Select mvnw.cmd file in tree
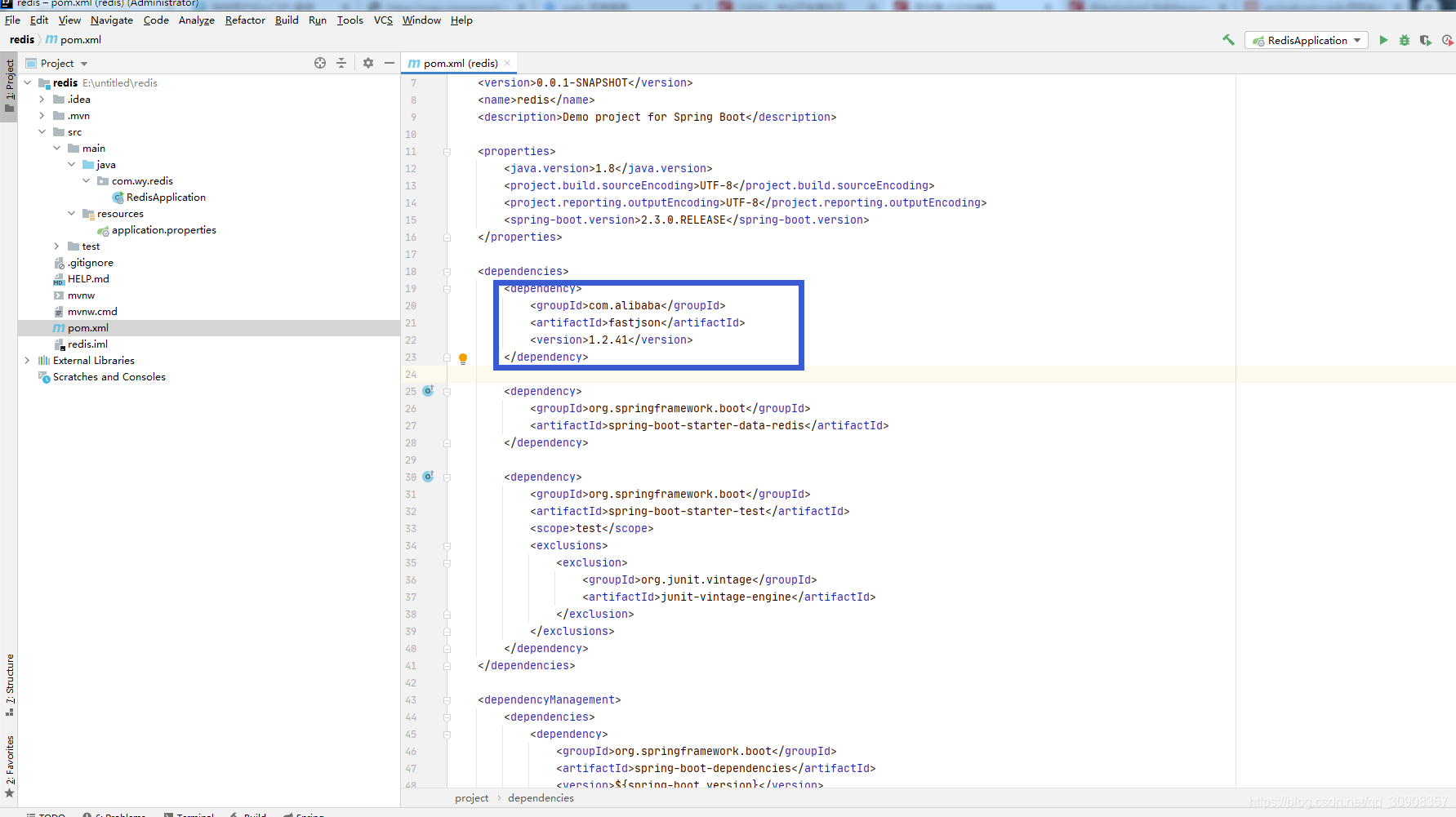1456x817 pixels. [x=92, y=311]
